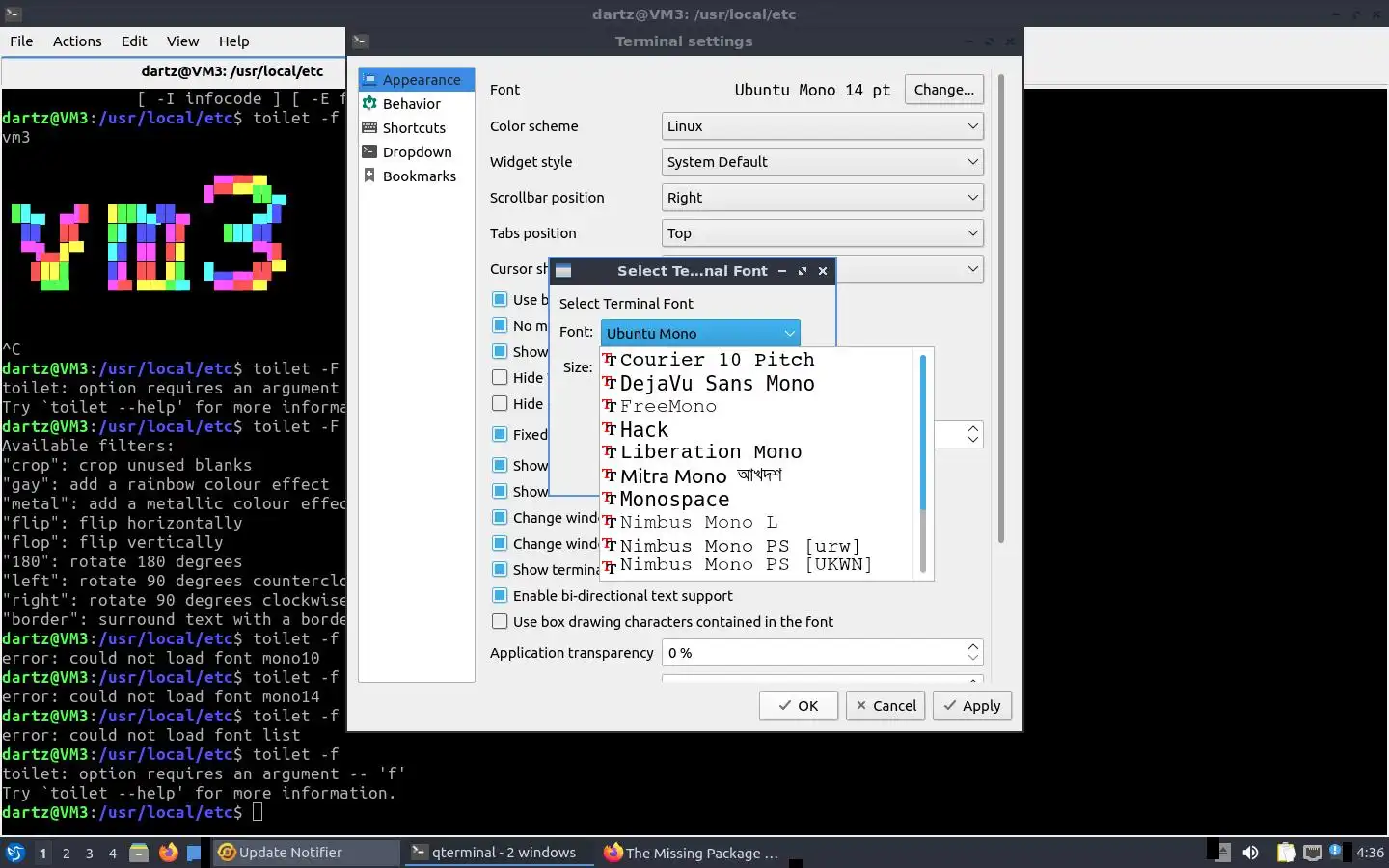Switch to Update Notifier taskbar button
This screenshot has height=868, width=1389.
(305, 853)
